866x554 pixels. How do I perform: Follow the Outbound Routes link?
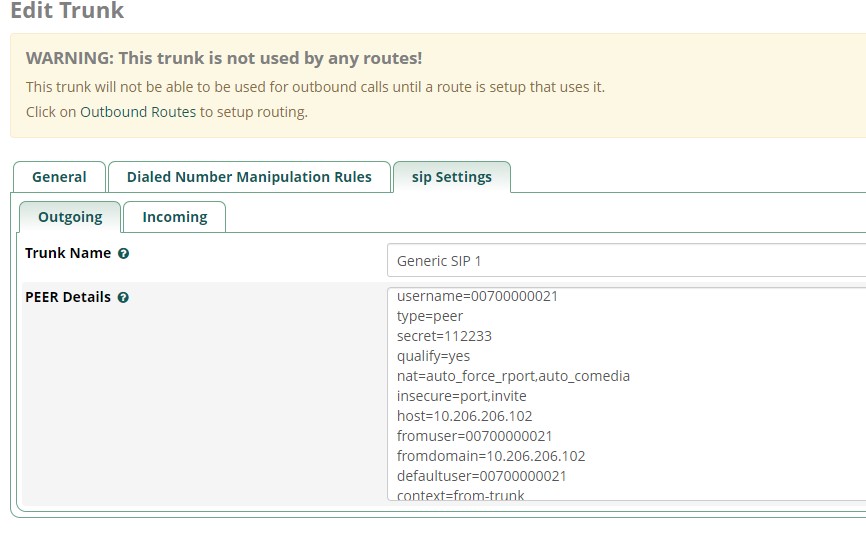pyautogui.click(x=138, y=112)
